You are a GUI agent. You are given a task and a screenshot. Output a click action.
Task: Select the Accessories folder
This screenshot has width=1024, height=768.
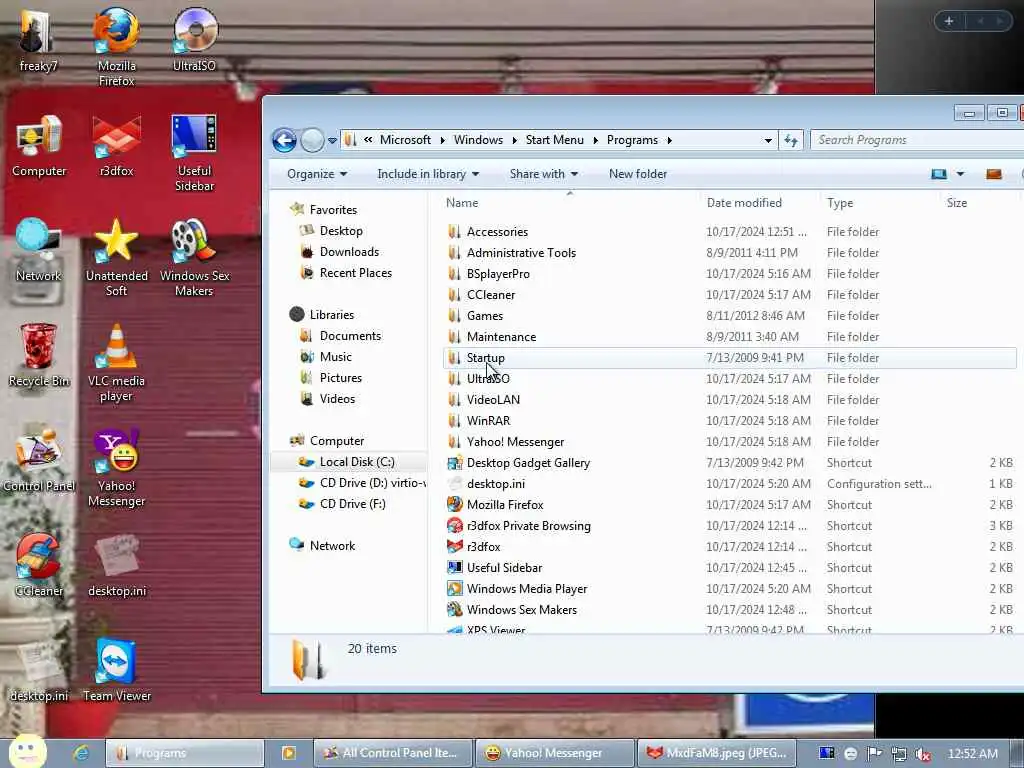tap(497, 232)
